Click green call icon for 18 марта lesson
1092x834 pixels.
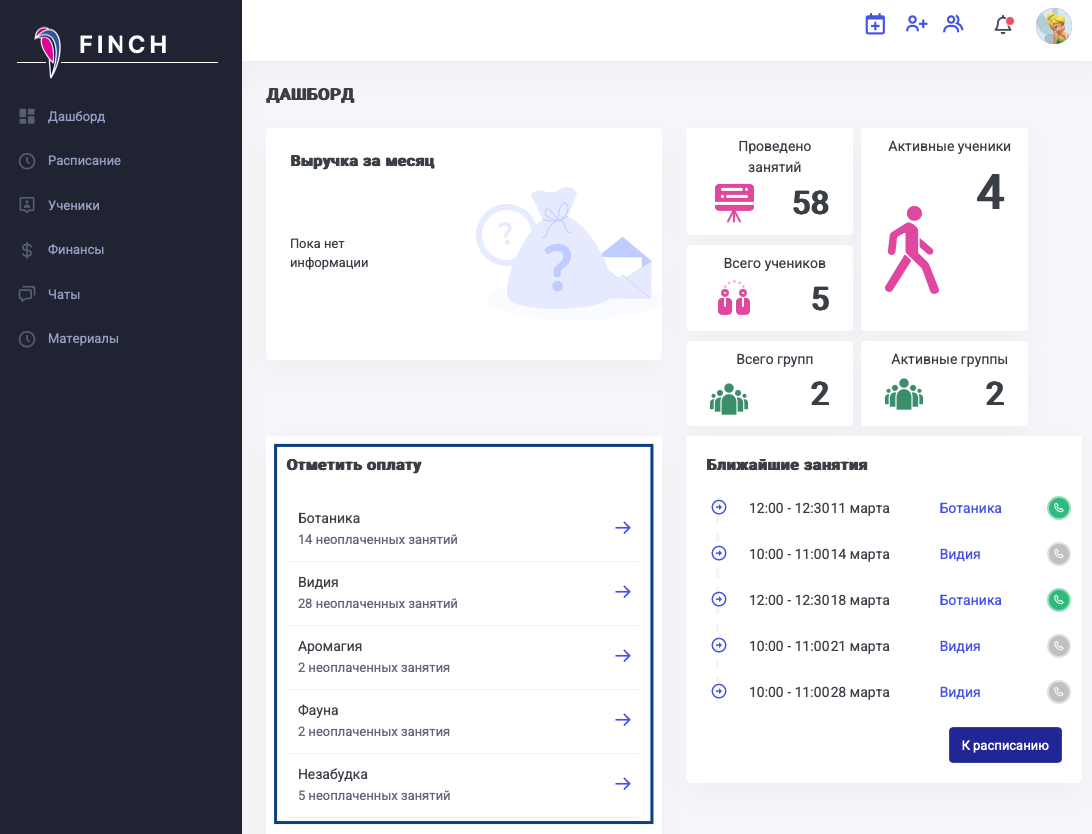pos(1058,600)
